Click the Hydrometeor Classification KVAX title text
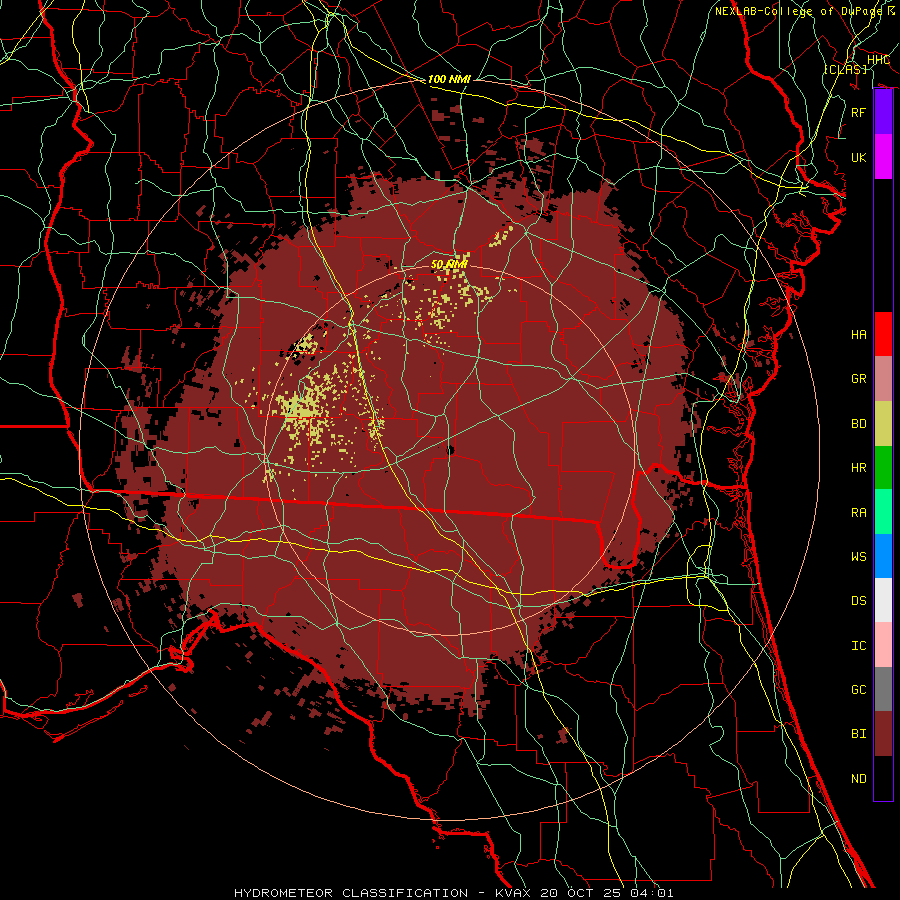Image resolution: width=900 pixels, height=900 pixels. (453, 893)
